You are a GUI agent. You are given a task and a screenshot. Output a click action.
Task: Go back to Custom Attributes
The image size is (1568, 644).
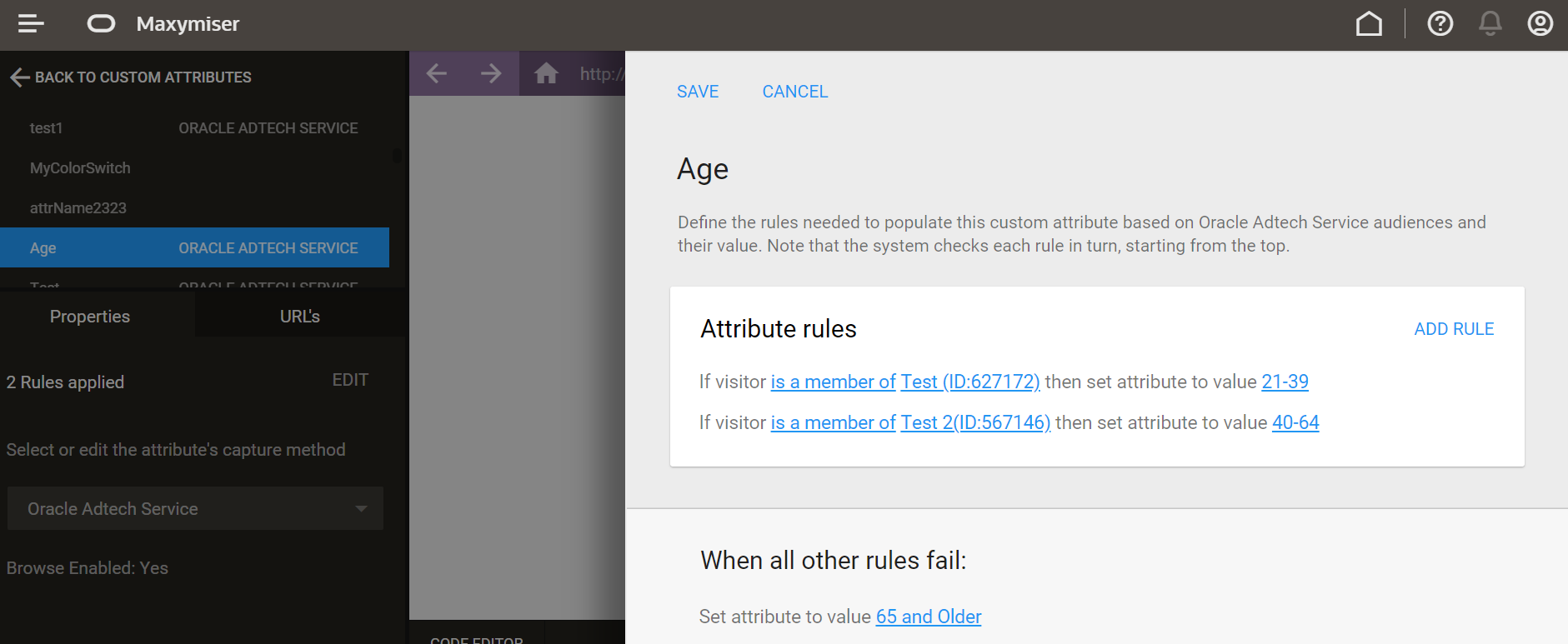point(143,77)
